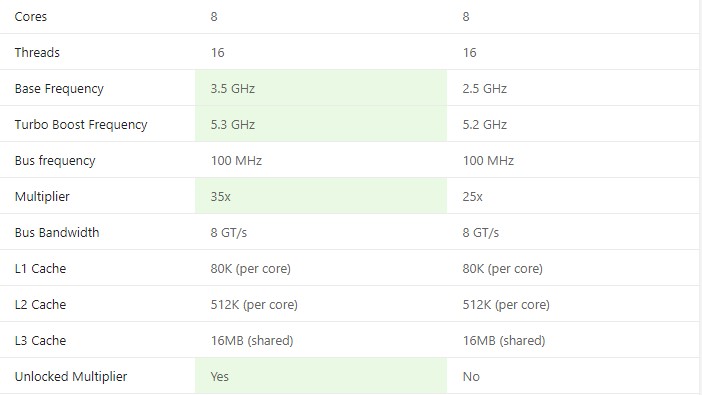Select the 5.2 GHz turbo value
This screenshot has height=395, width=702.
coord(484,125)
